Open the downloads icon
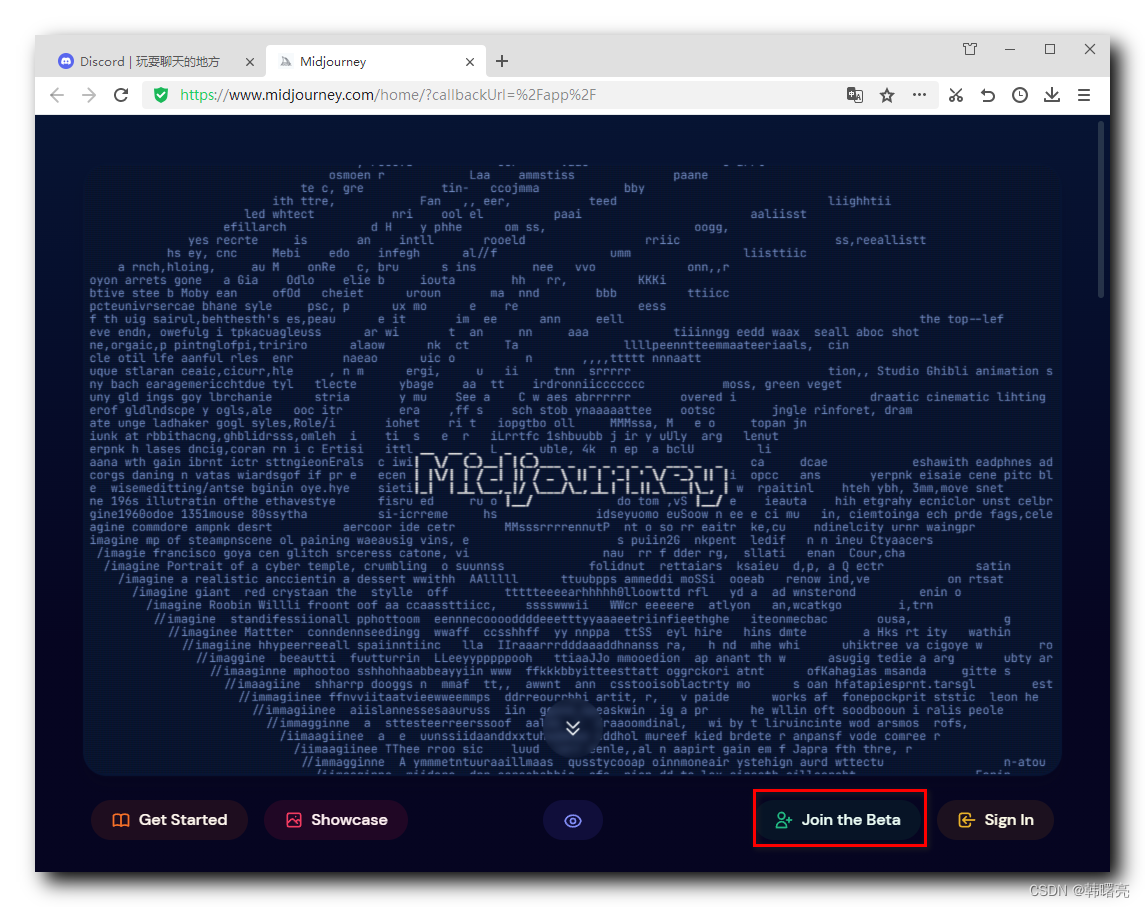Viewport: 1145px width, 907px height. point(1052,95)
